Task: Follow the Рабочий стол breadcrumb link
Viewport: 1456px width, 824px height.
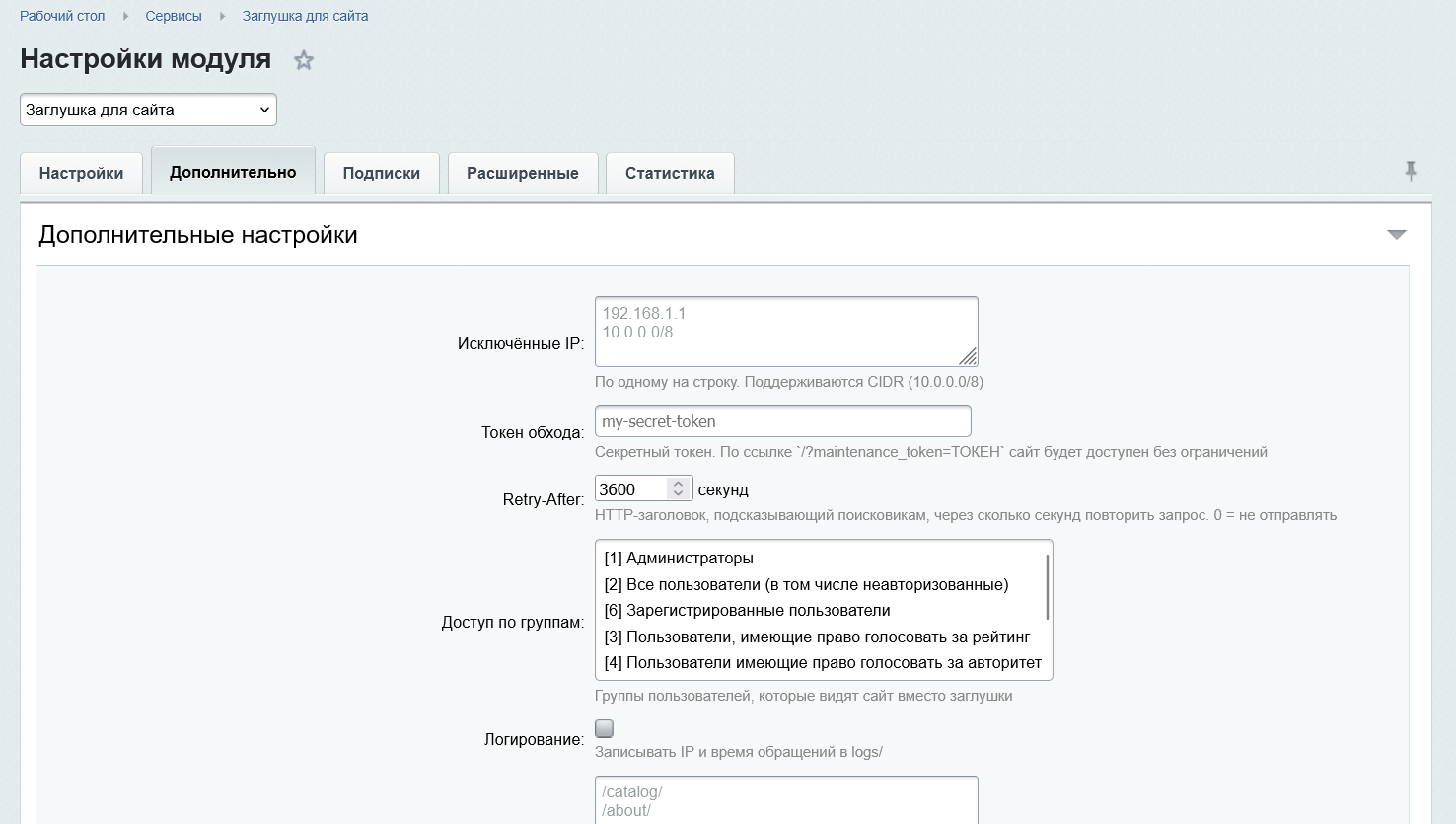Action: (x=62, y=16)
